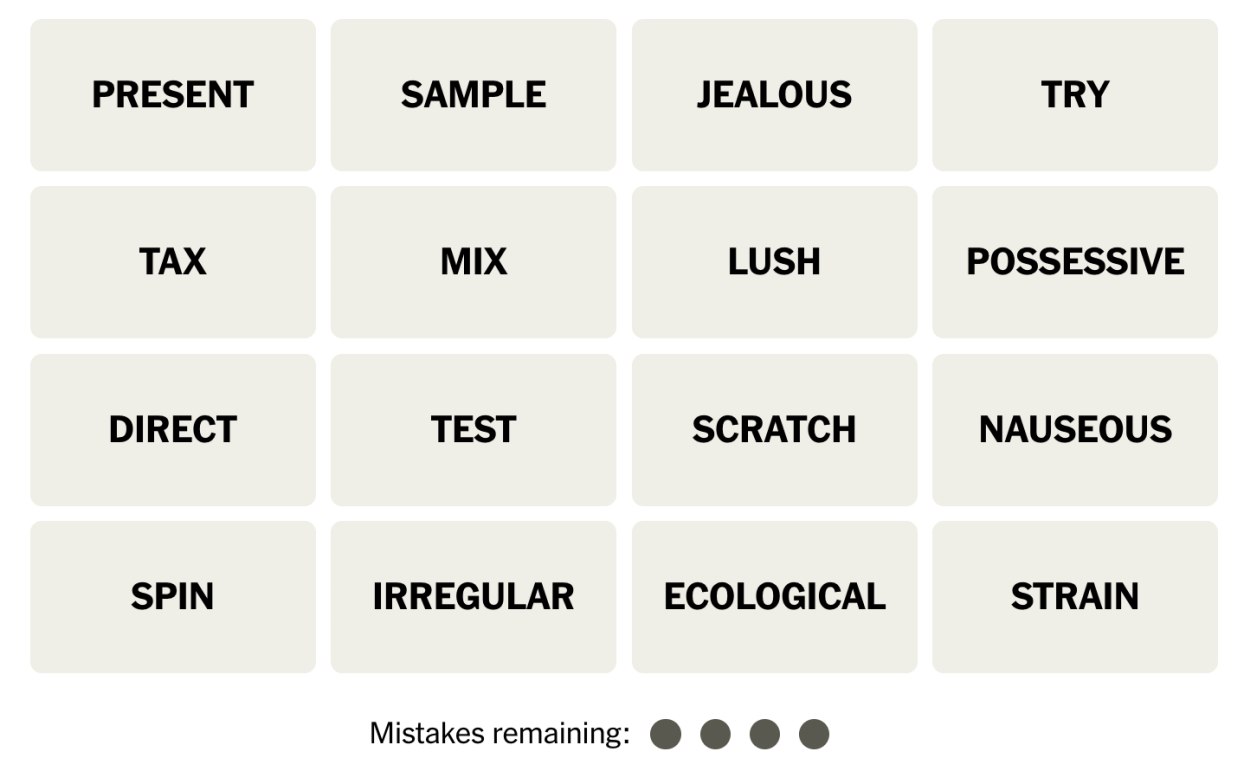Toggle the JEALOUS tile
1250x777 pixels.
(775, 95)
